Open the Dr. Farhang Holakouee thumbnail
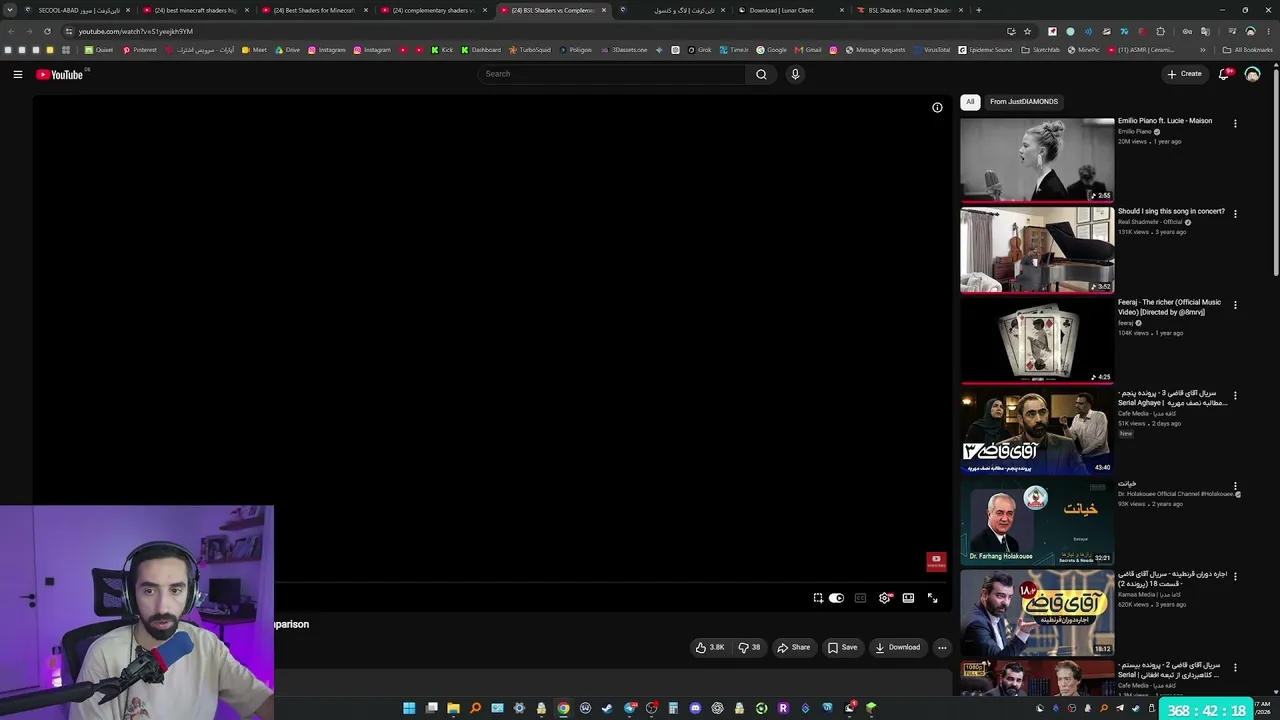Viewport: 1280px width, 720px height. click(x=1037, y=522)
